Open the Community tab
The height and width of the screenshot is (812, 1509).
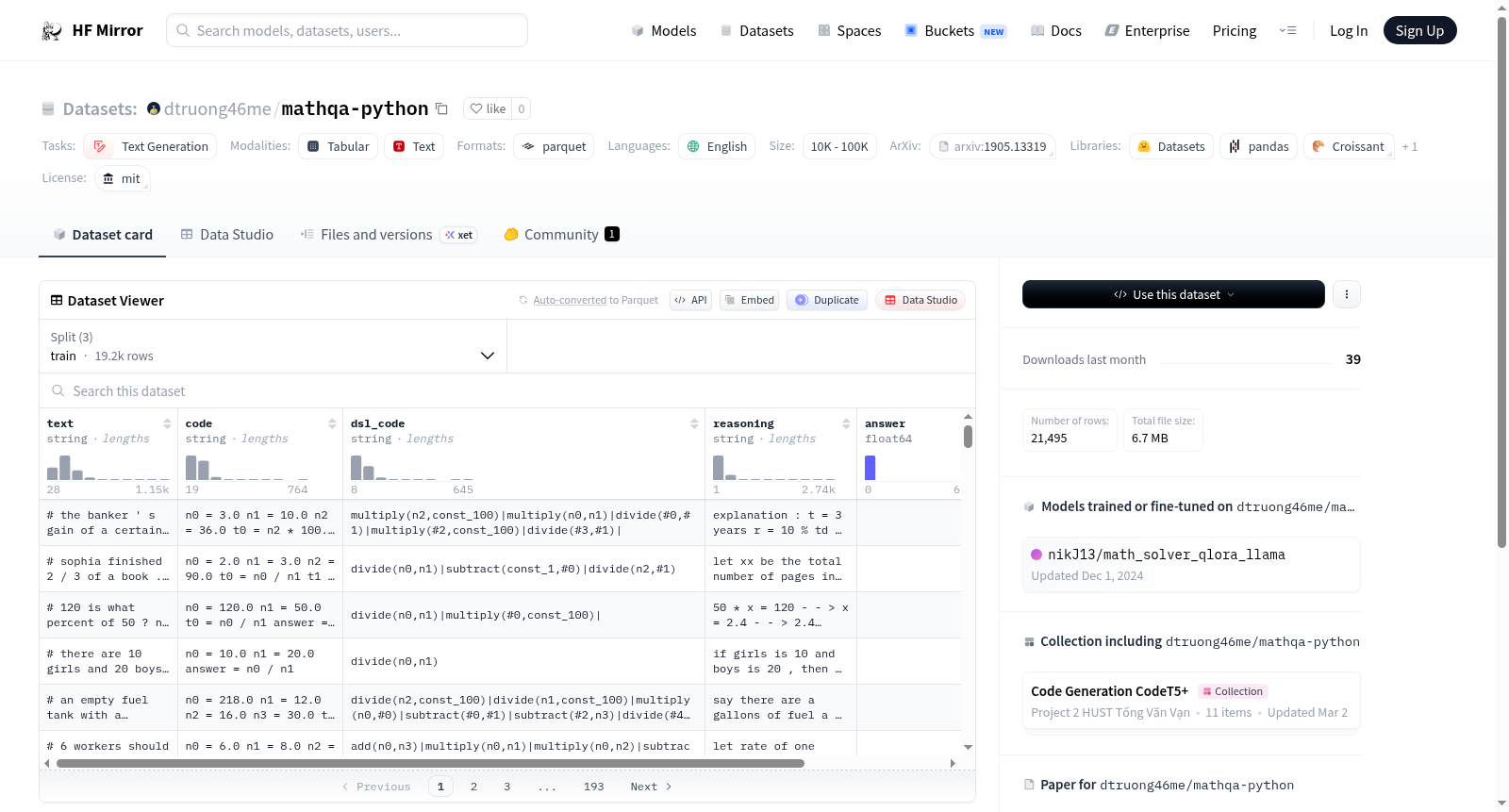(x=562, y=235)
